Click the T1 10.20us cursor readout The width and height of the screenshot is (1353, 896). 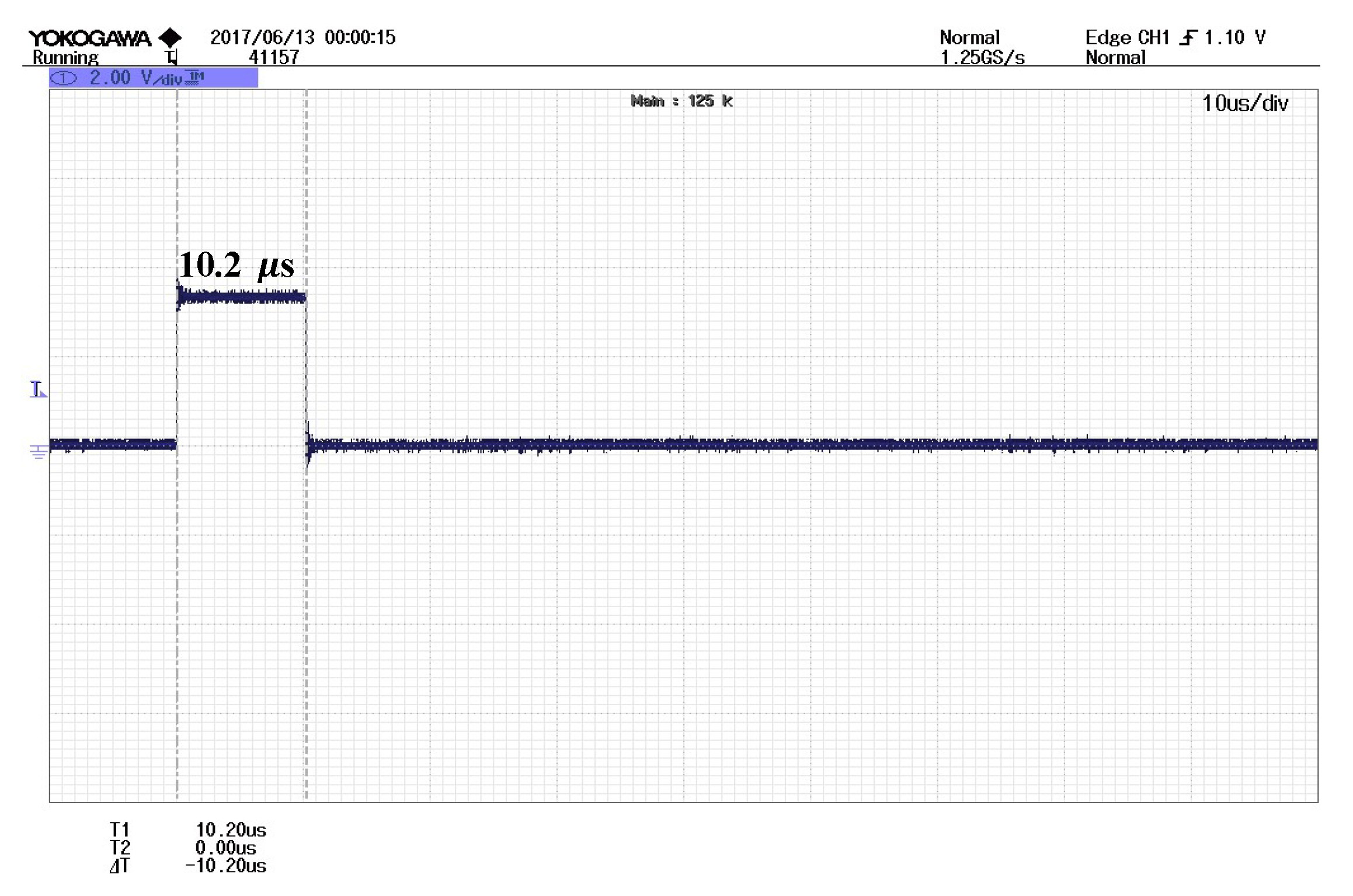tap(230, 829)
